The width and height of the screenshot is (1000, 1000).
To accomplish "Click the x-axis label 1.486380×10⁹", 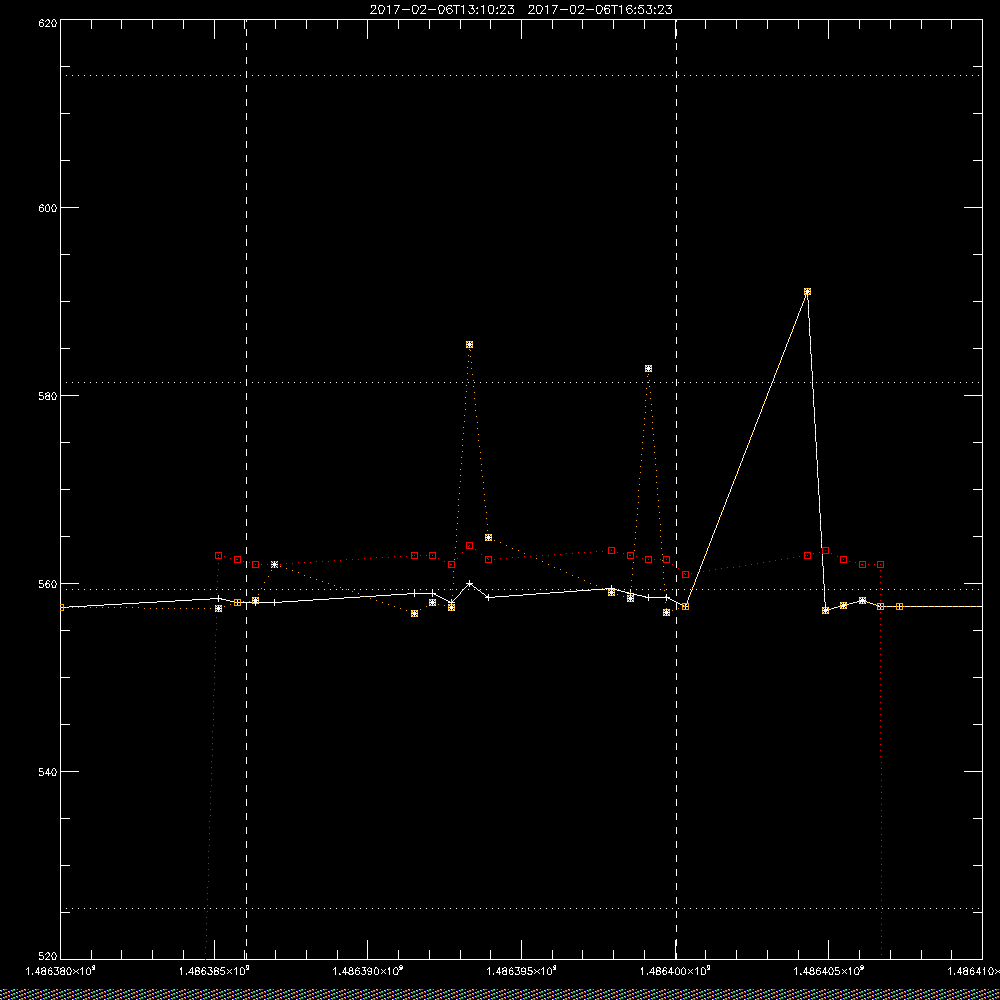I will (60, 971).
